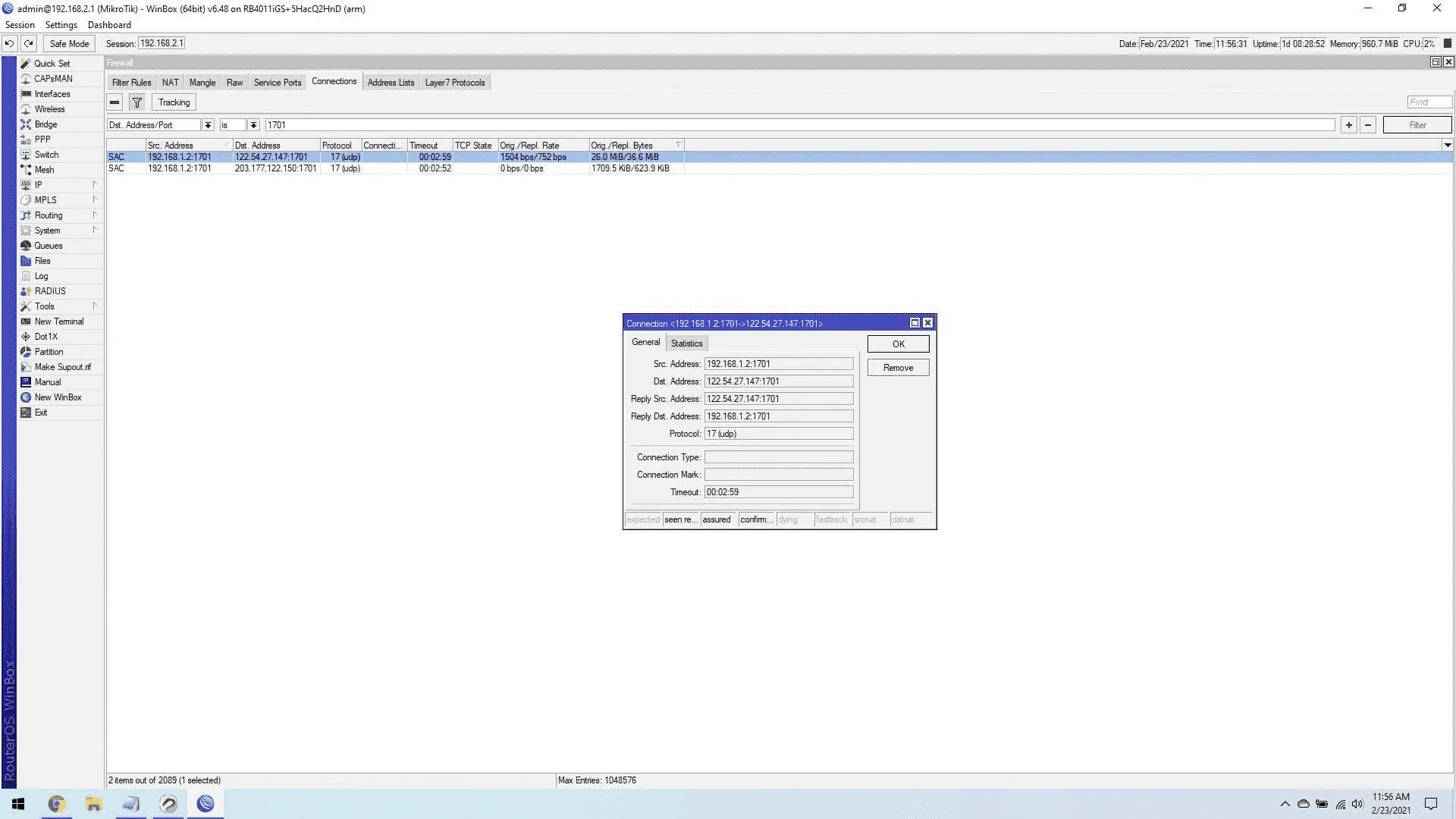Switch to Layer7 Protocols tab
The image size is (1456, 819).
coord(455,83)
